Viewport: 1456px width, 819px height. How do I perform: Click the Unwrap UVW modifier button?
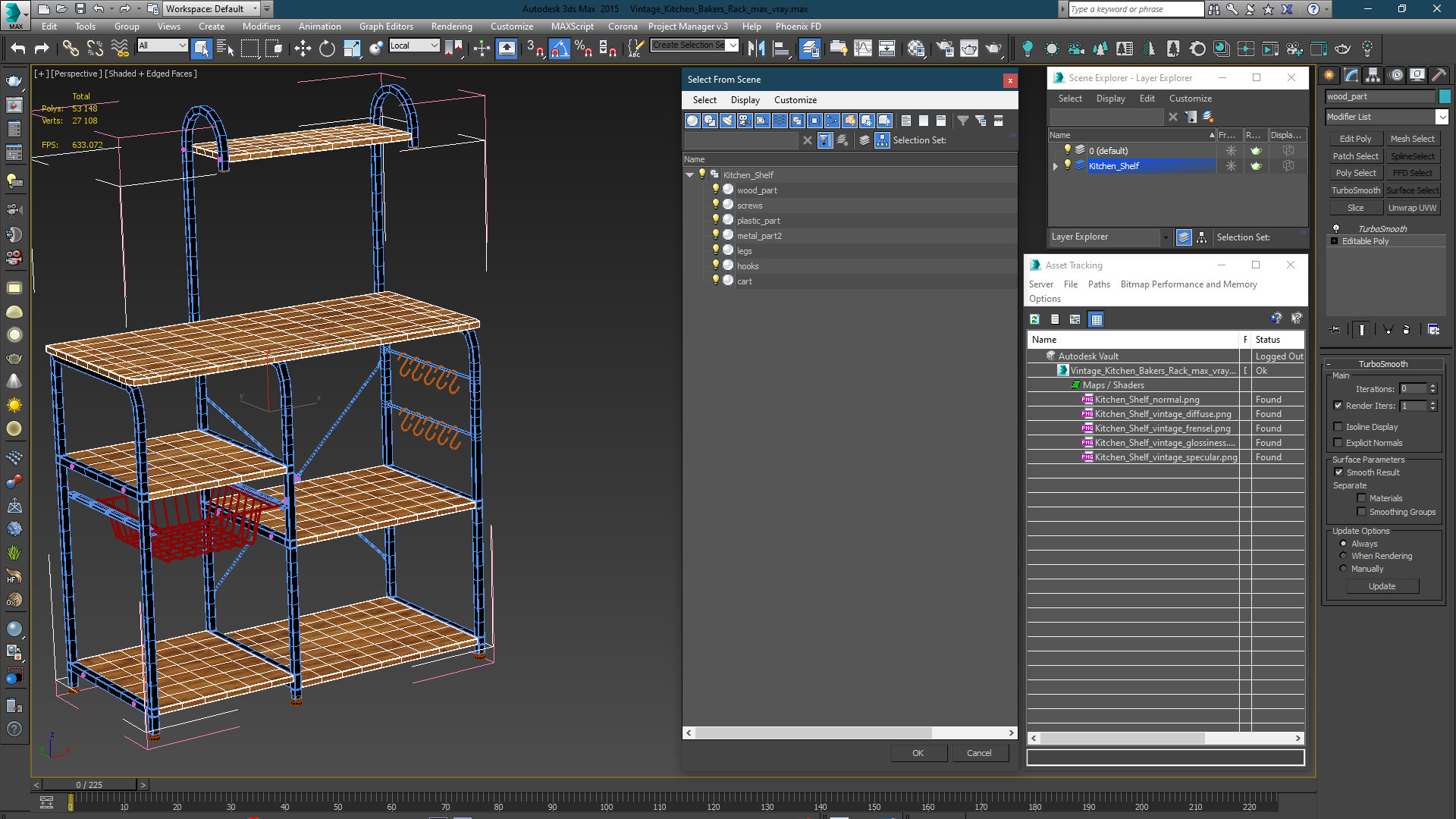point(1412,208)
